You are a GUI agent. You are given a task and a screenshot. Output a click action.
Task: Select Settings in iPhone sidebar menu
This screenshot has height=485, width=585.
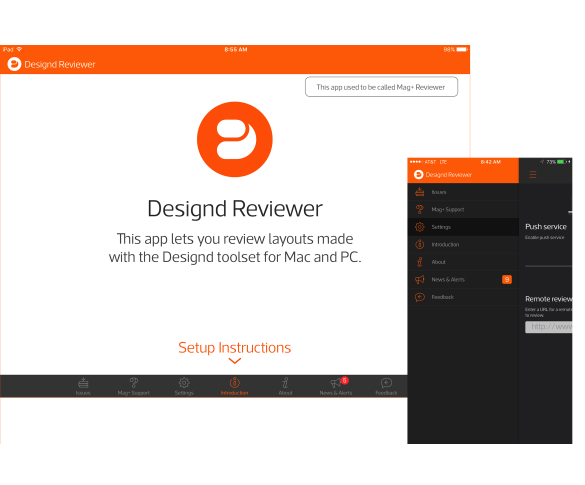441,227
